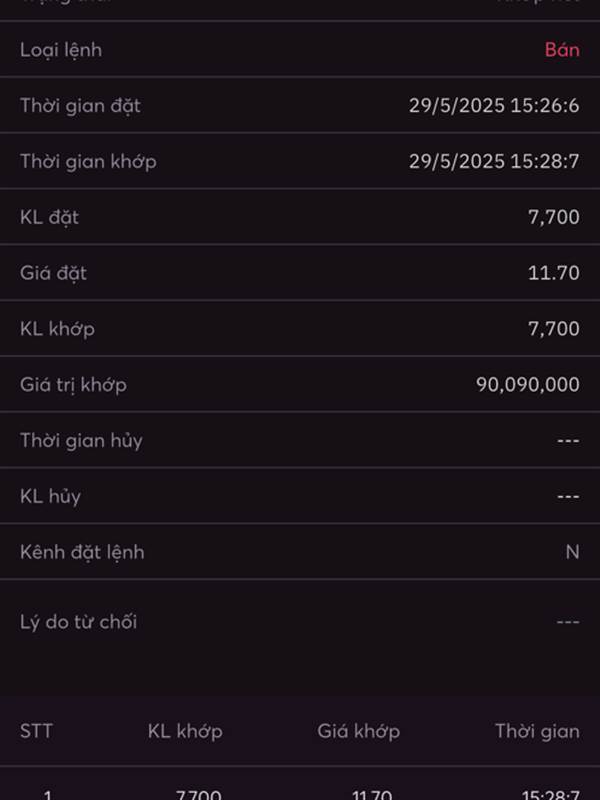Tap the 7,700 matched volume in table
600x800 pixels.
tap(198, 794)
